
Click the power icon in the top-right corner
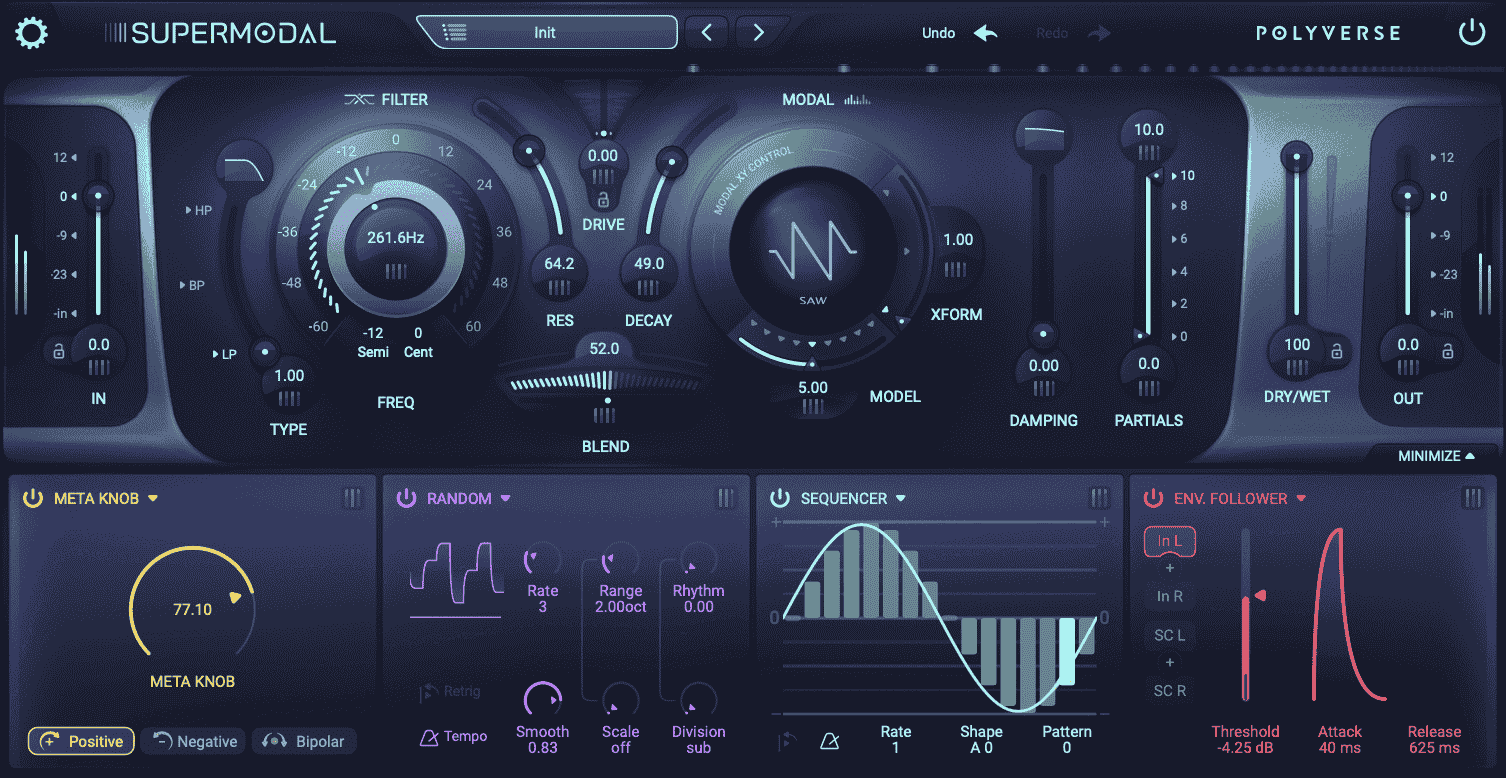[x=1471, y=31]
